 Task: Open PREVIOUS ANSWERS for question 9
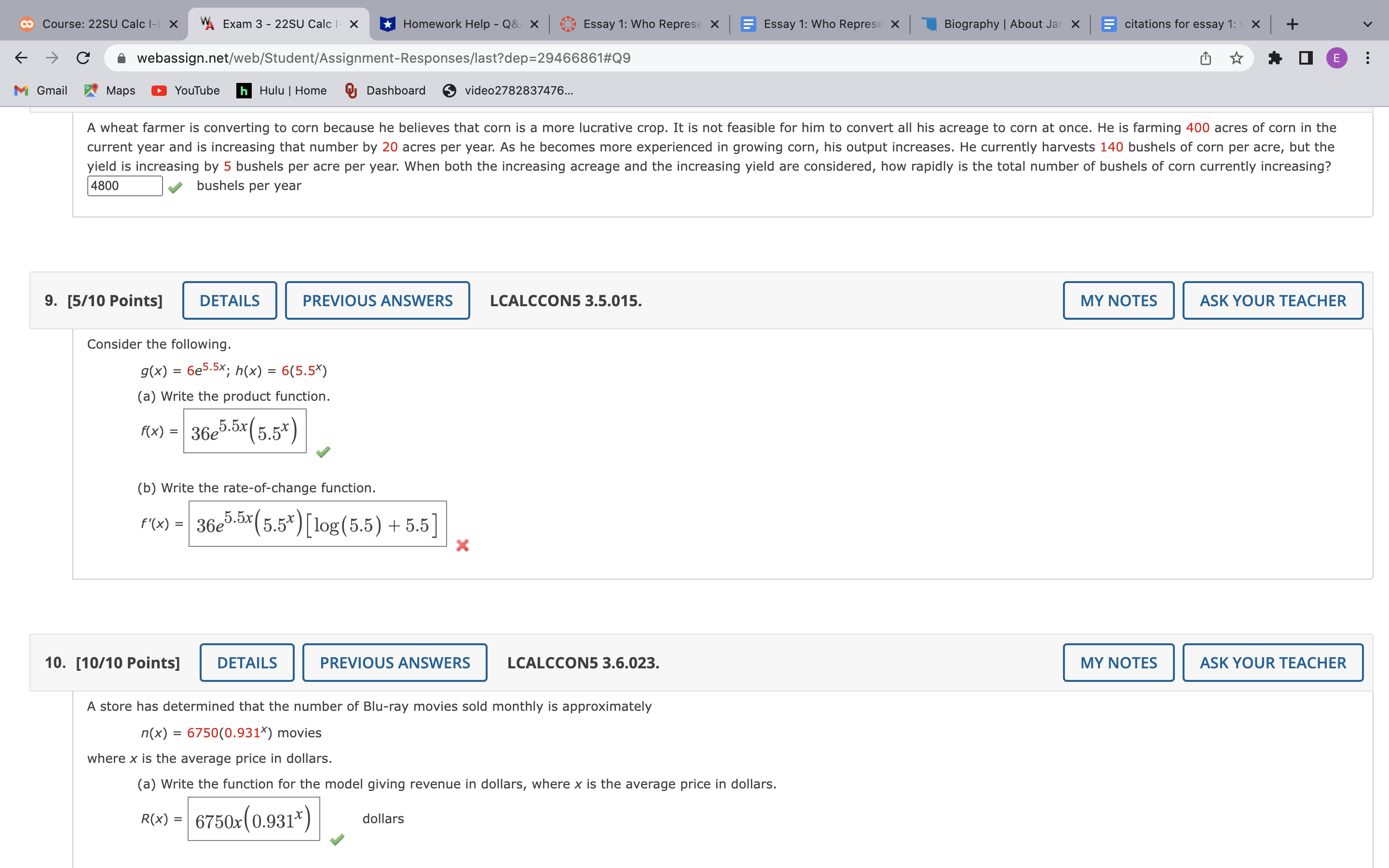[x=377, y=300]
